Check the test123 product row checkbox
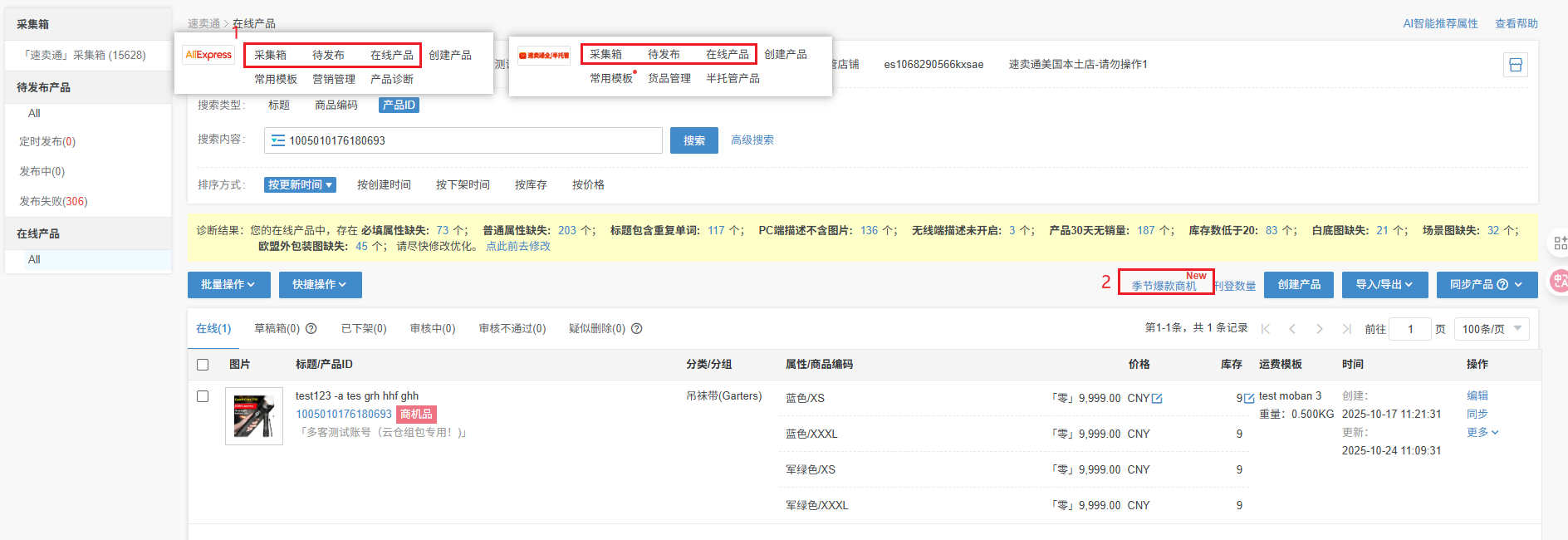1568x540 pixels. [x=203, y=396]
